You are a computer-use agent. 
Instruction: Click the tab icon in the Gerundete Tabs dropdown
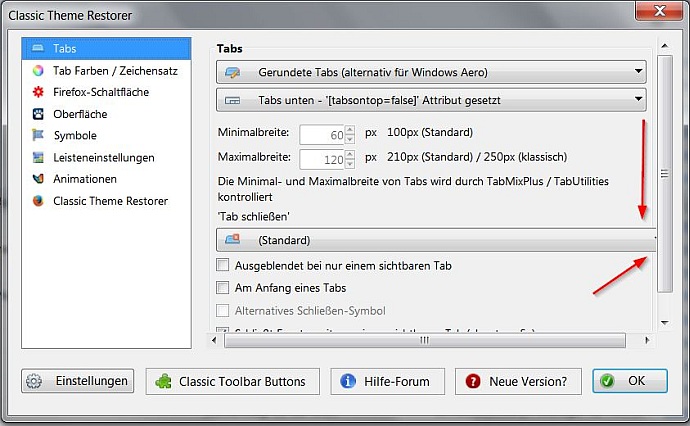pyautogui.click(x=232, y=72)
